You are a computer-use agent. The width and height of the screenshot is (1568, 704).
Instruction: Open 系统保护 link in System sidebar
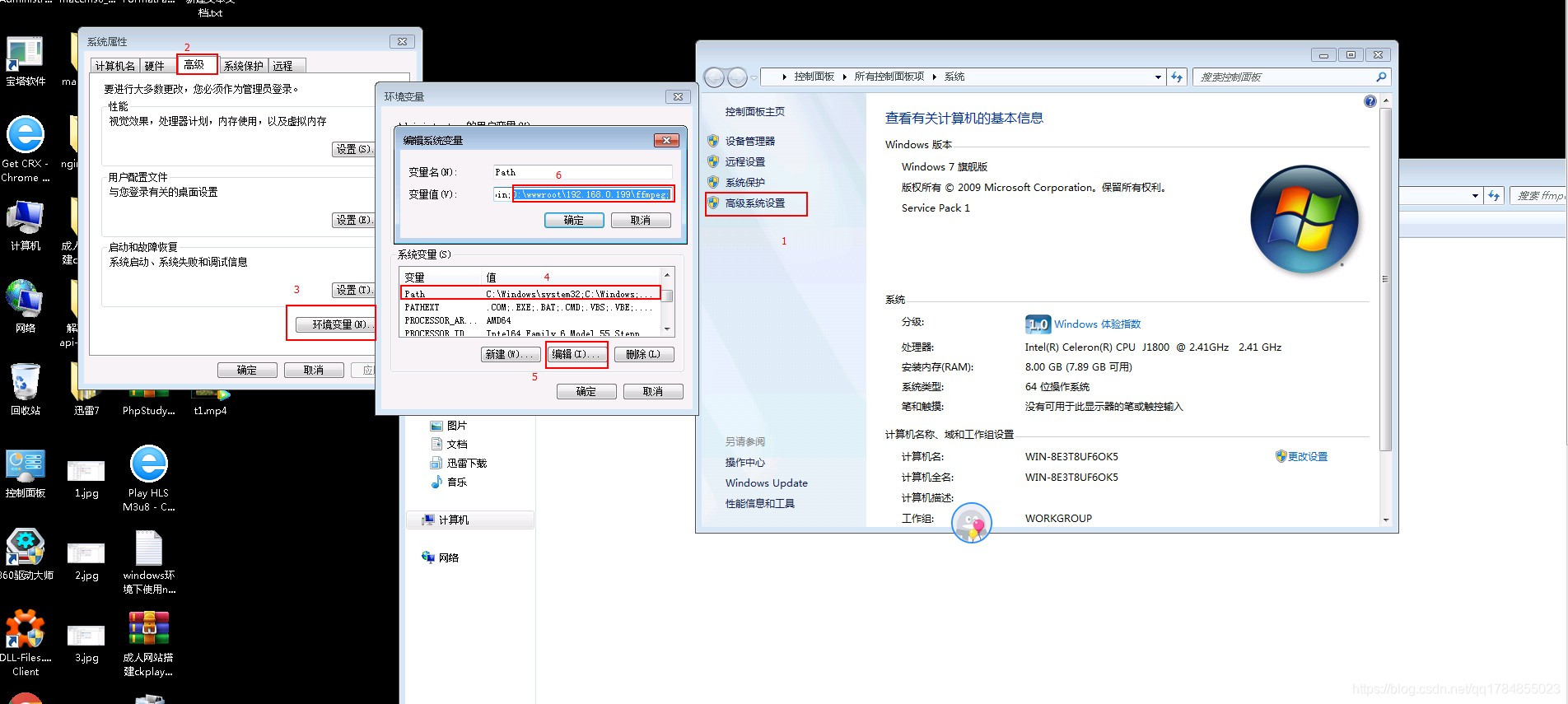pyautogui.click(x=744, y=182)
